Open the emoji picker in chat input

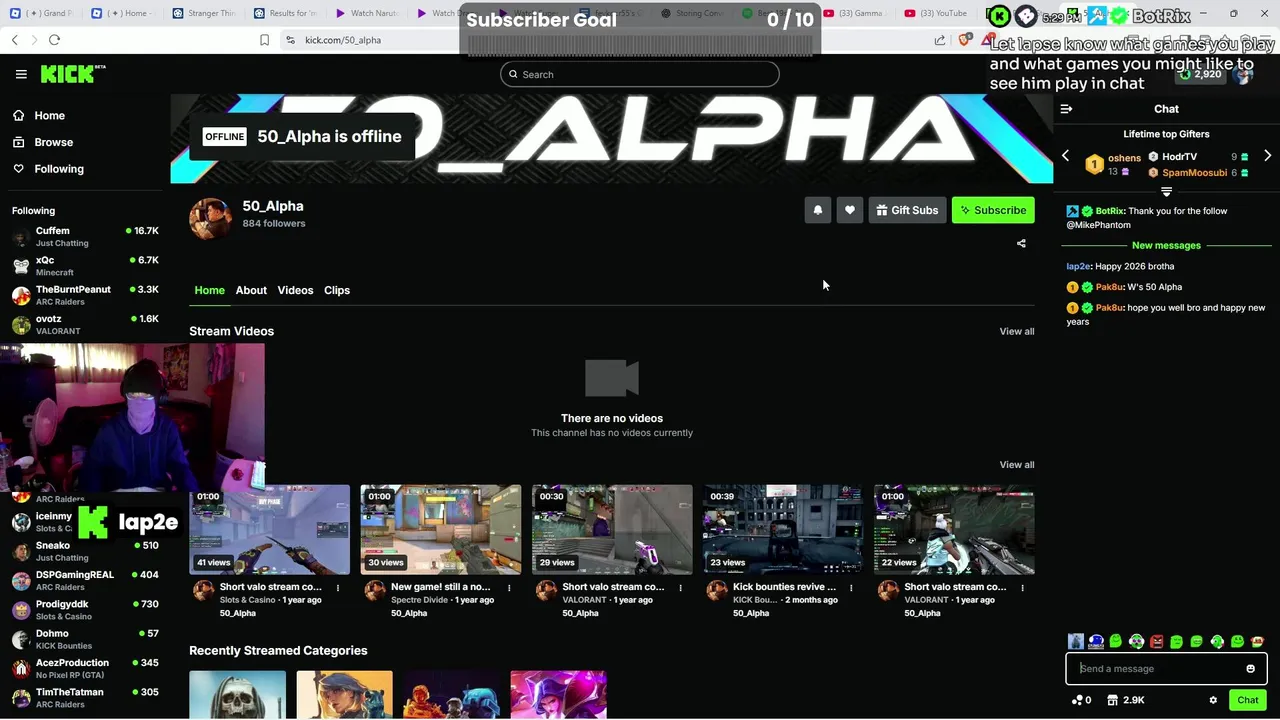coord(1250,669)
